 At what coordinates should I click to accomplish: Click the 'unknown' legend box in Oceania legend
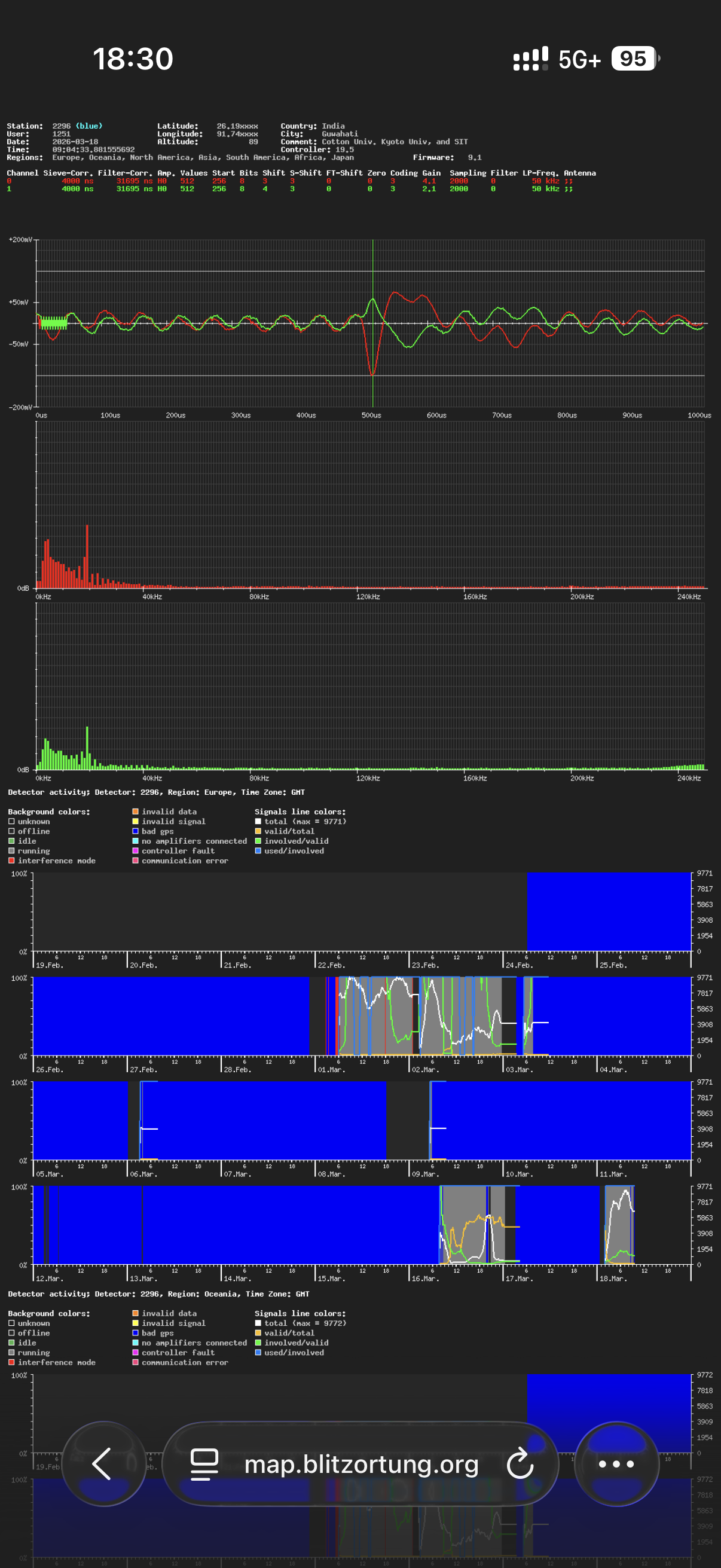click(11, 1323)
